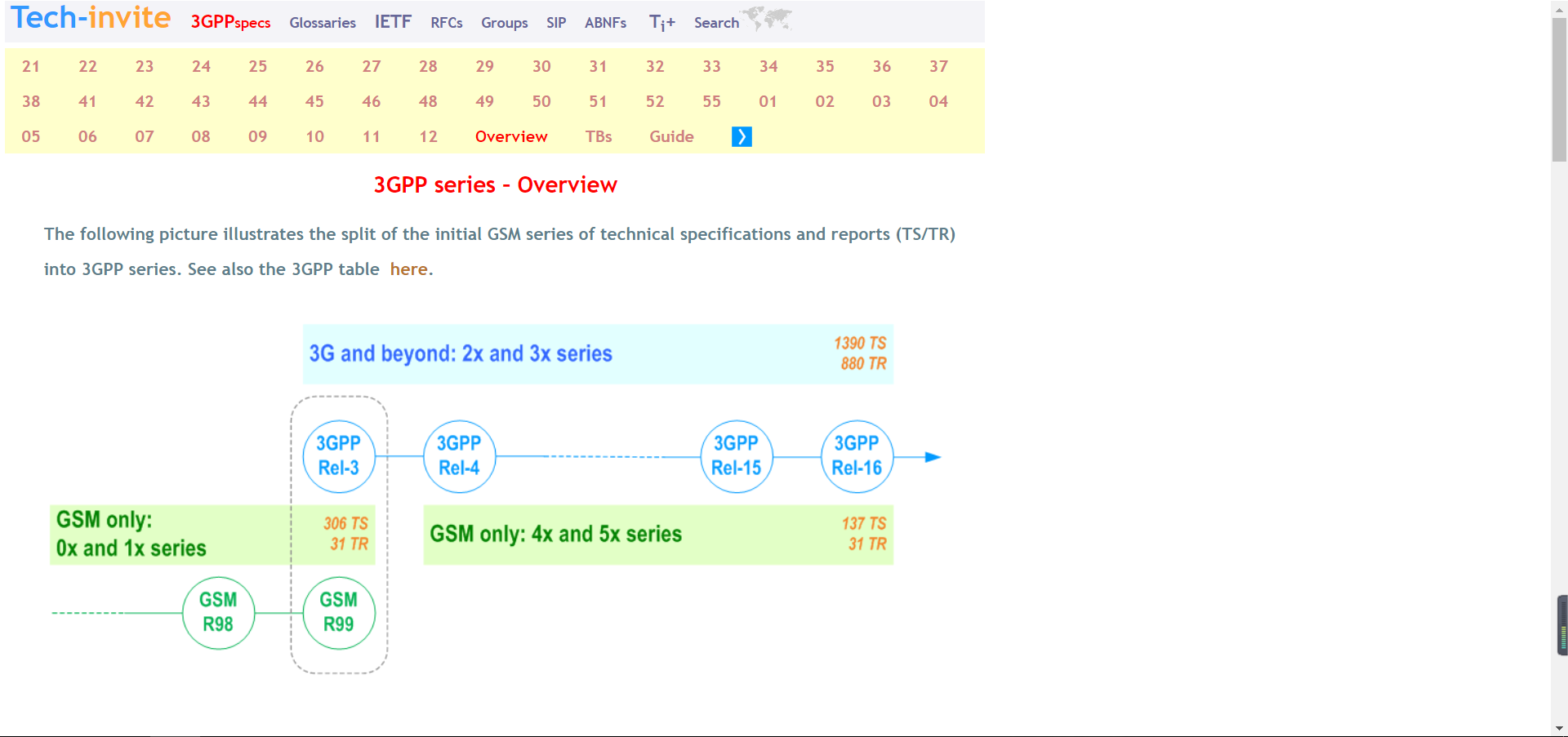
Task: Open series 33 link
Action: click(711, 66)
